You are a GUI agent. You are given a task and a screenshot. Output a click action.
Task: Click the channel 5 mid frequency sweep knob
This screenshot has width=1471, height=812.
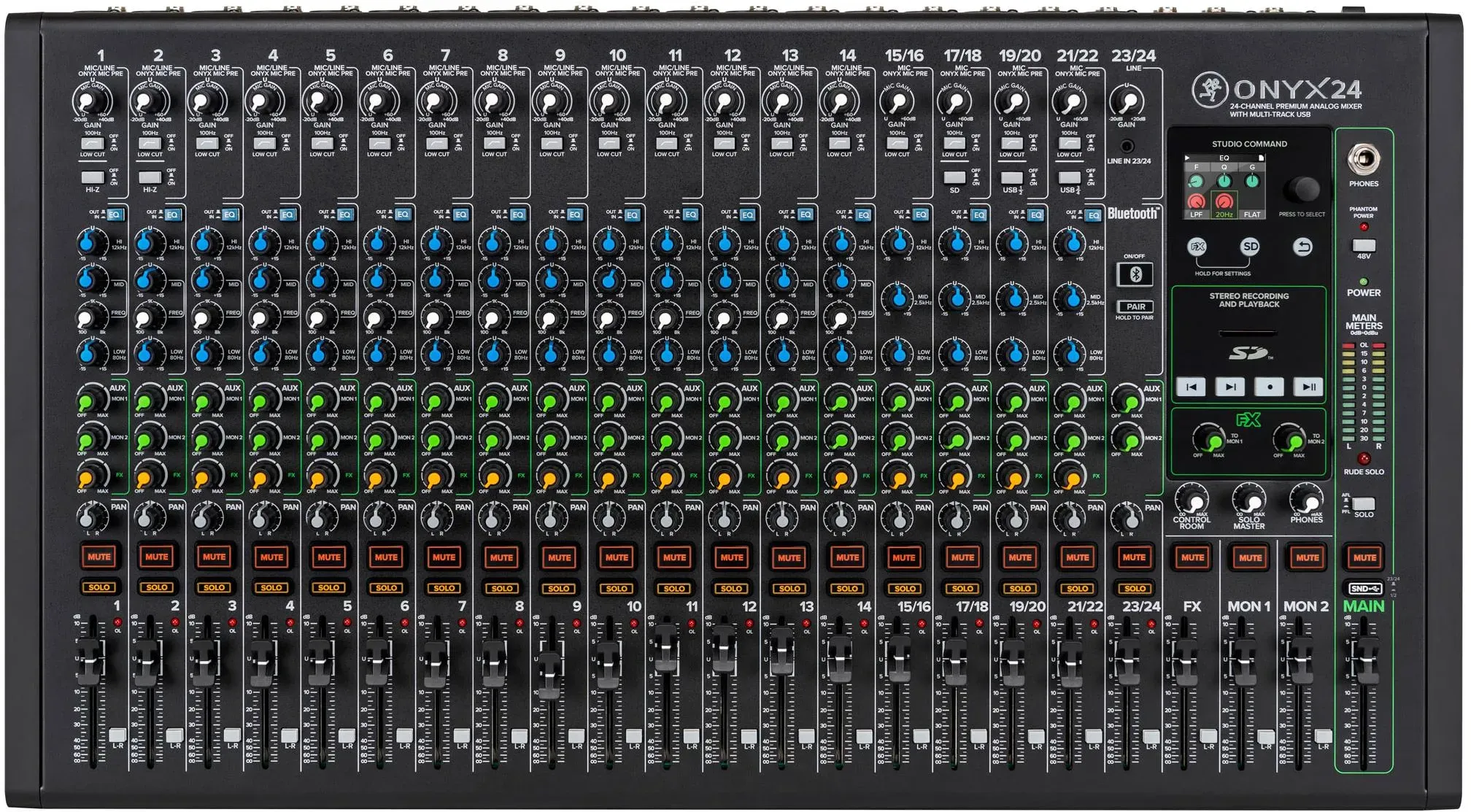(320, 319)
